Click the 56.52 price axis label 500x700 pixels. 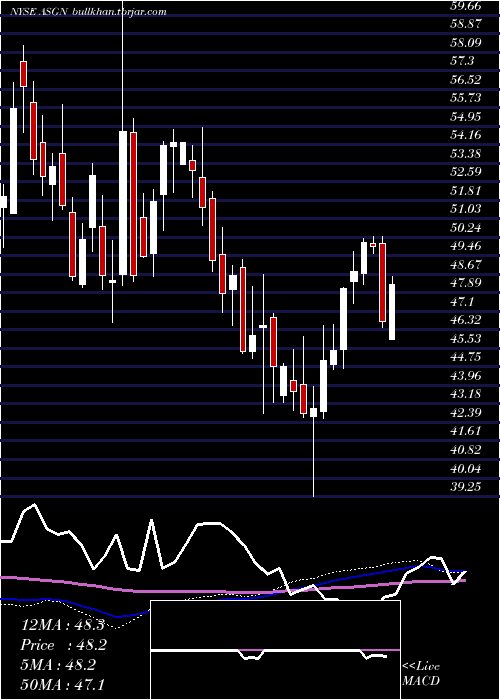pyautogui.click(x=465, y=80)
